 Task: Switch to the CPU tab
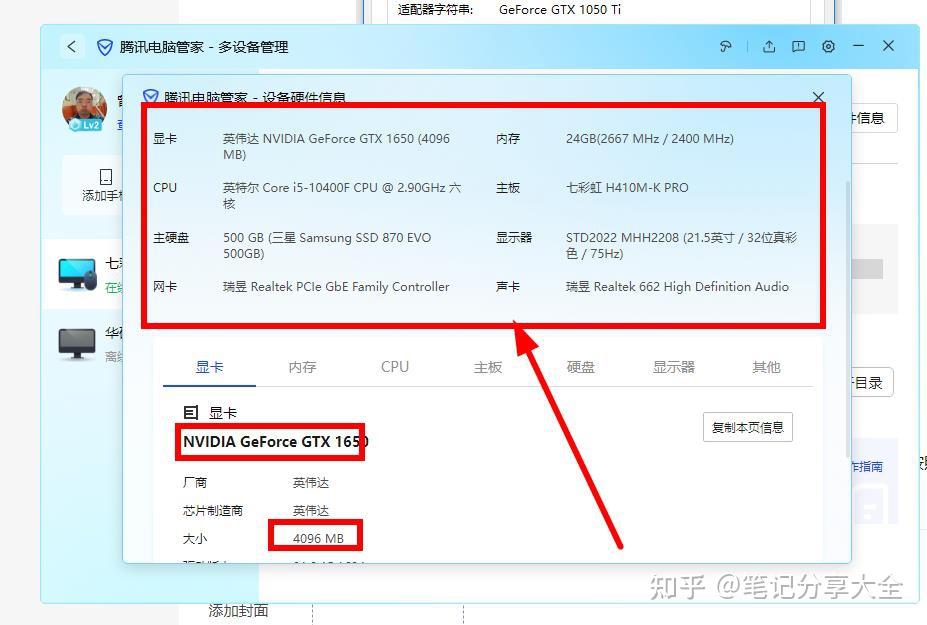(395, 367)
